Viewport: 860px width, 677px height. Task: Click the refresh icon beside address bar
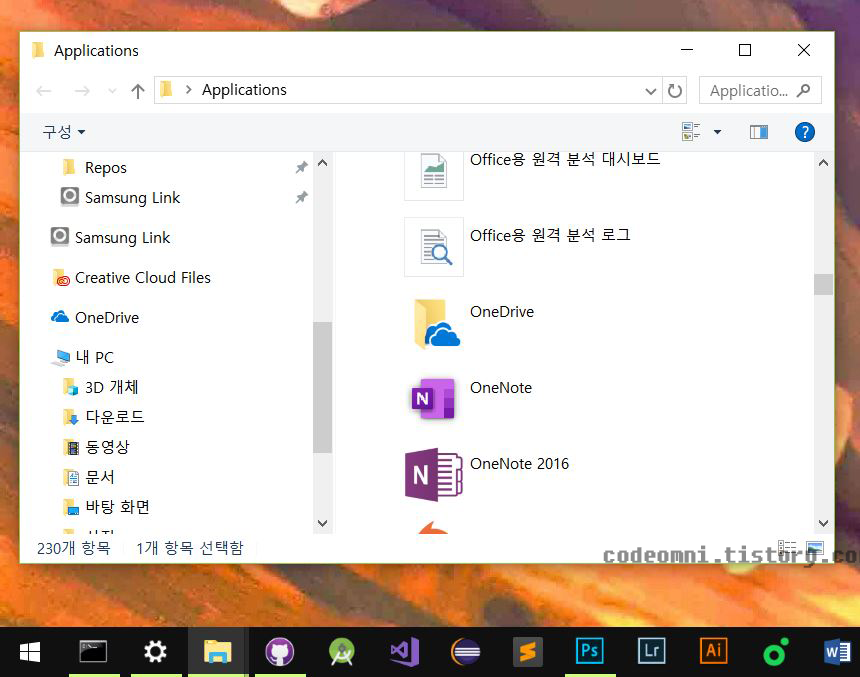[x=675, y=91]
